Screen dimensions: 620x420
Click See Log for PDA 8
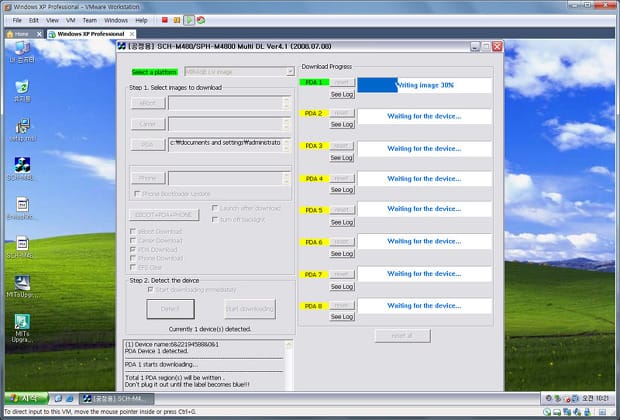point(342,317)
